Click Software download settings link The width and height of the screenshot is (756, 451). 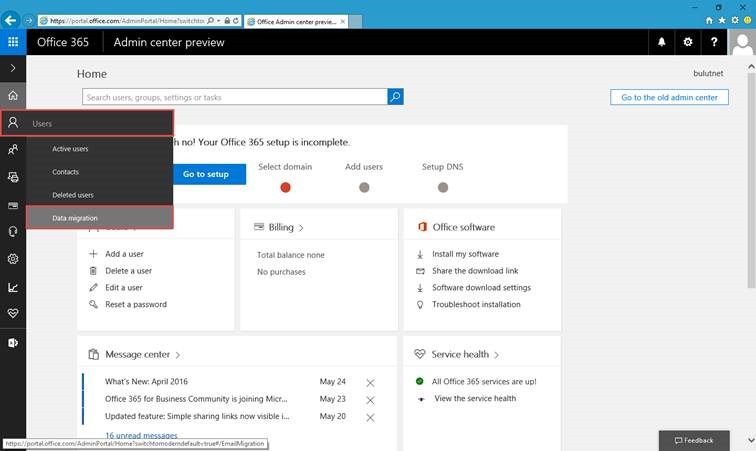click(x=481, y=287)
